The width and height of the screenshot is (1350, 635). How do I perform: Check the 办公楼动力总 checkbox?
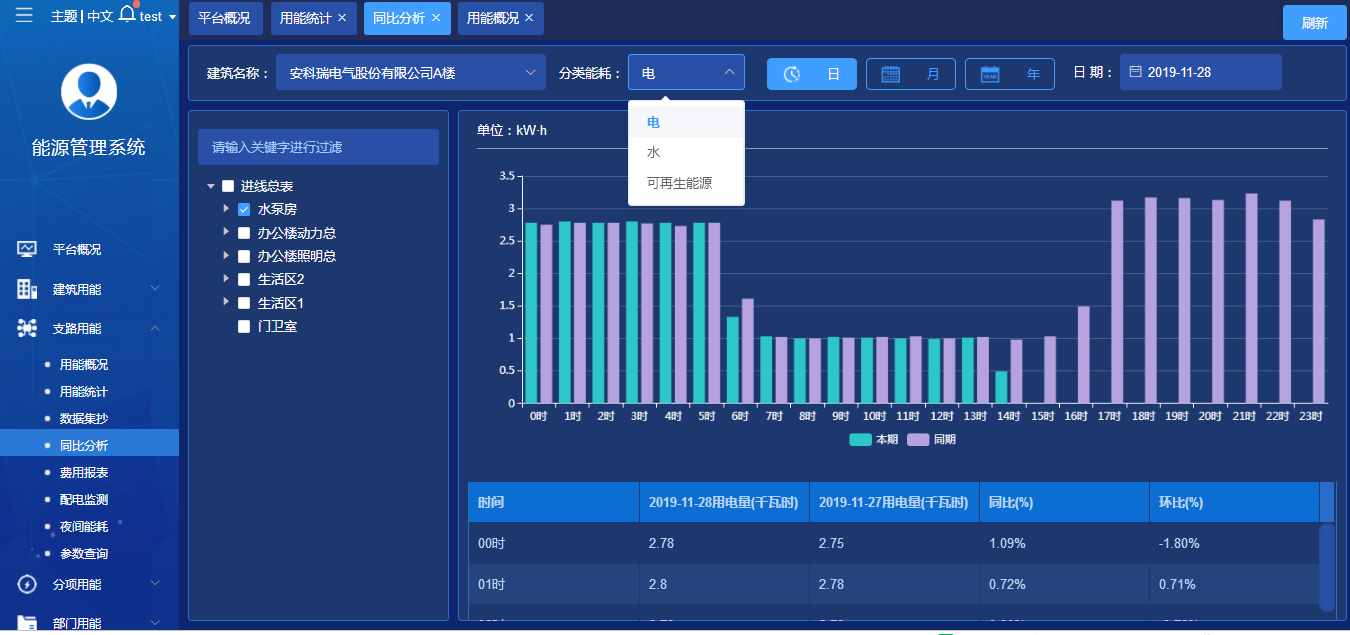tap(244, 232)
